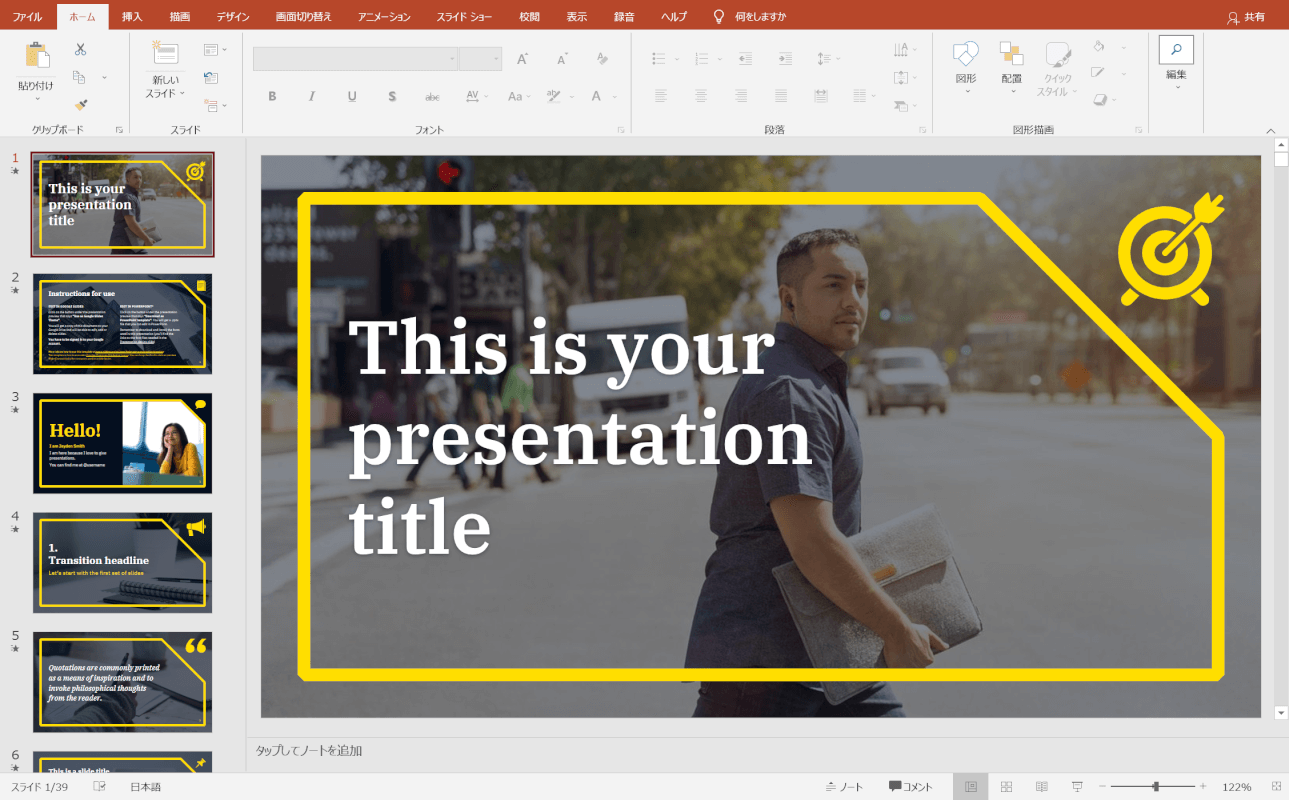Open the Shapes (図形) gallery icon
Screen dimensions: 1289x800
pos(965,55)
